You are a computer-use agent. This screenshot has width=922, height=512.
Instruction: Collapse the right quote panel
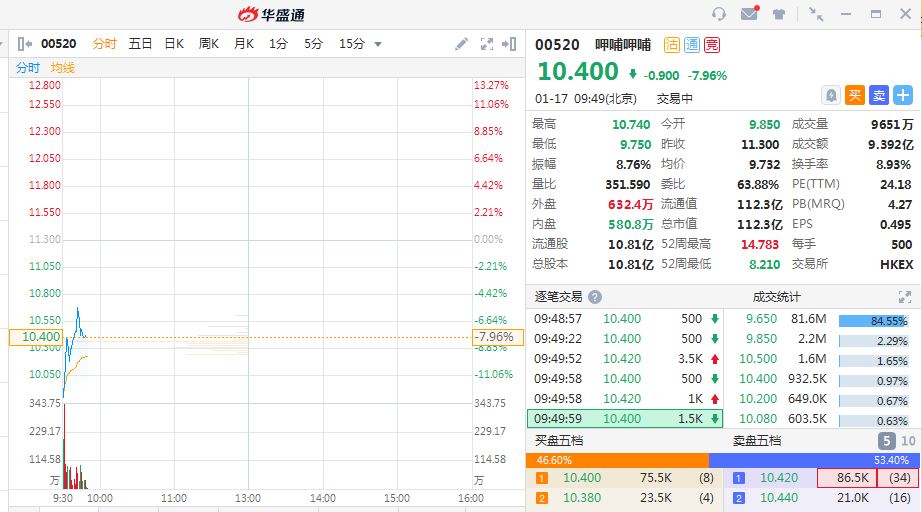pos(511,44)
